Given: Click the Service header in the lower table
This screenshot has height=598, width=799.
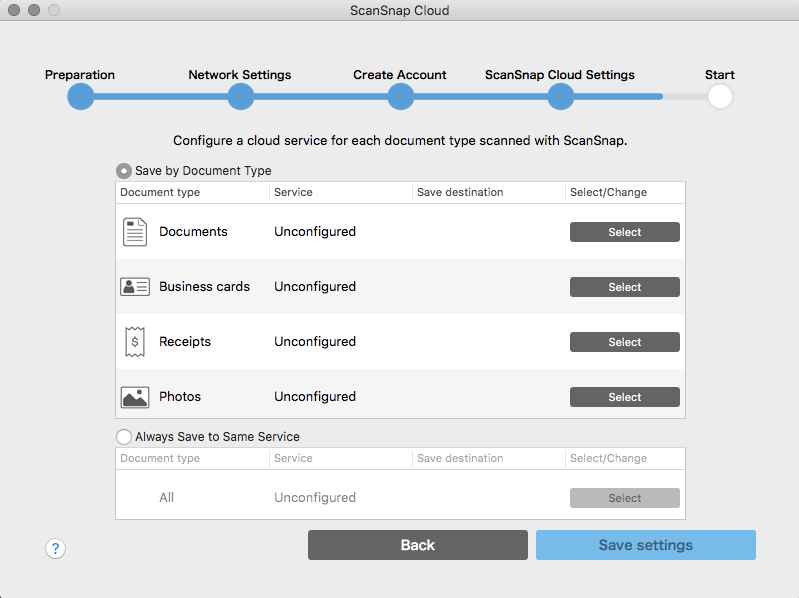Looking at the screenshot, I should tap(293, 458).
